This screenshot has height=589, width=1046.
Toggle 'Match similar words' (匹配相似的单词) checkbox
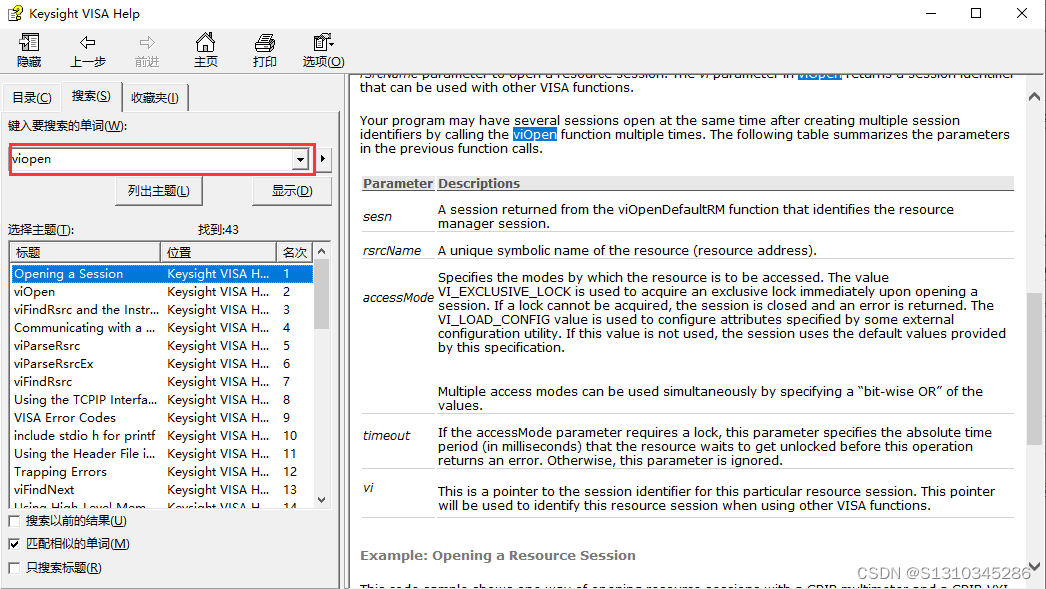[14, 544]
